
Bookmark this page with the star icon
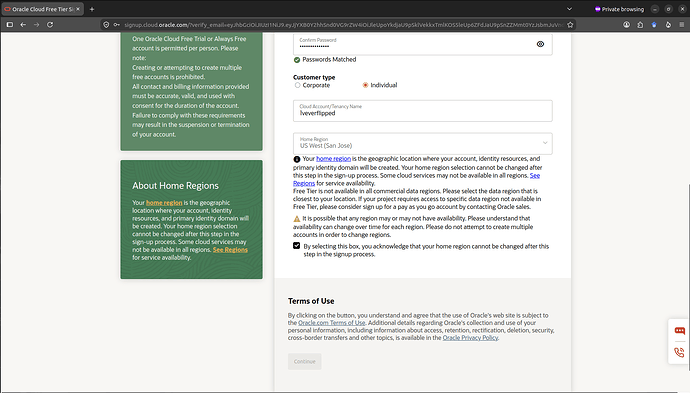(570, 25)
